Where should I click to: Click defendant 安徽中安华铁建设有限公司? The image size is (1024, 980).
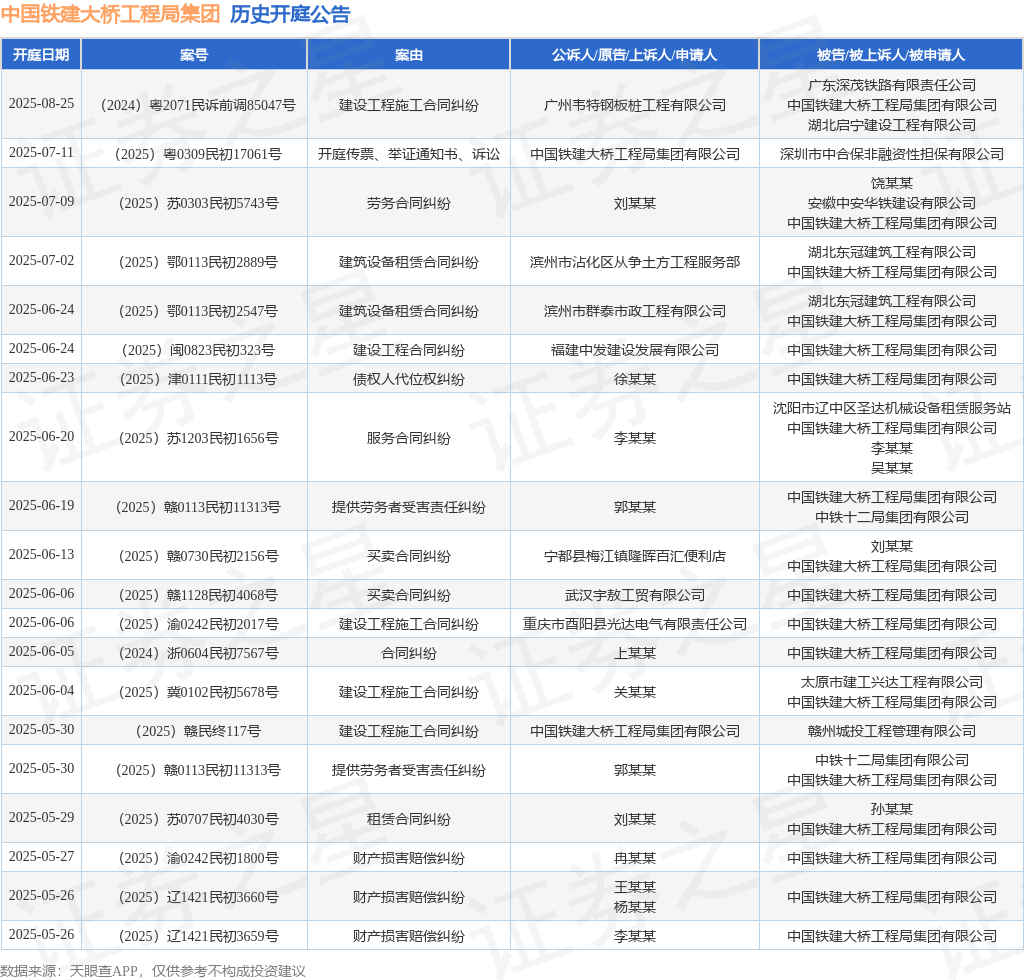[x=891, y=203]
